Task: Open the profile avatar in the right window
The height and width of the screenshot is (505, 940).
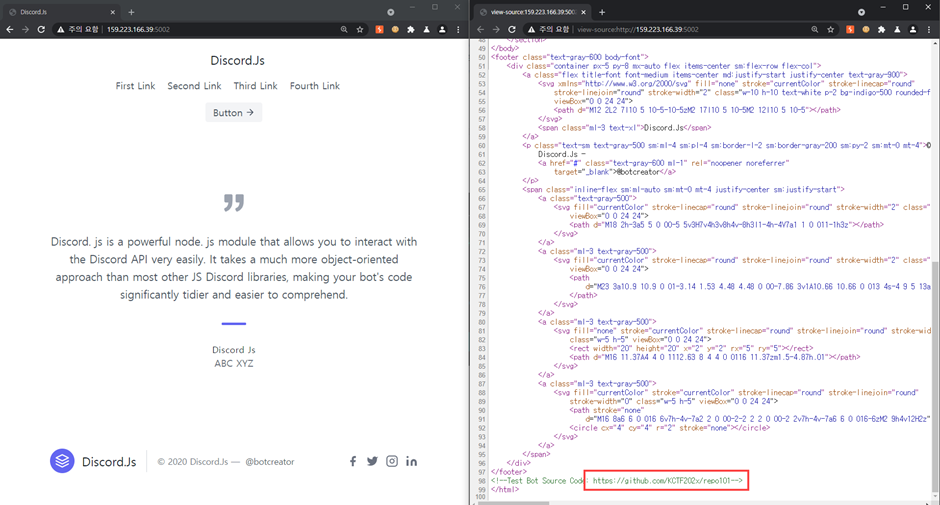Action: [912, 29]
